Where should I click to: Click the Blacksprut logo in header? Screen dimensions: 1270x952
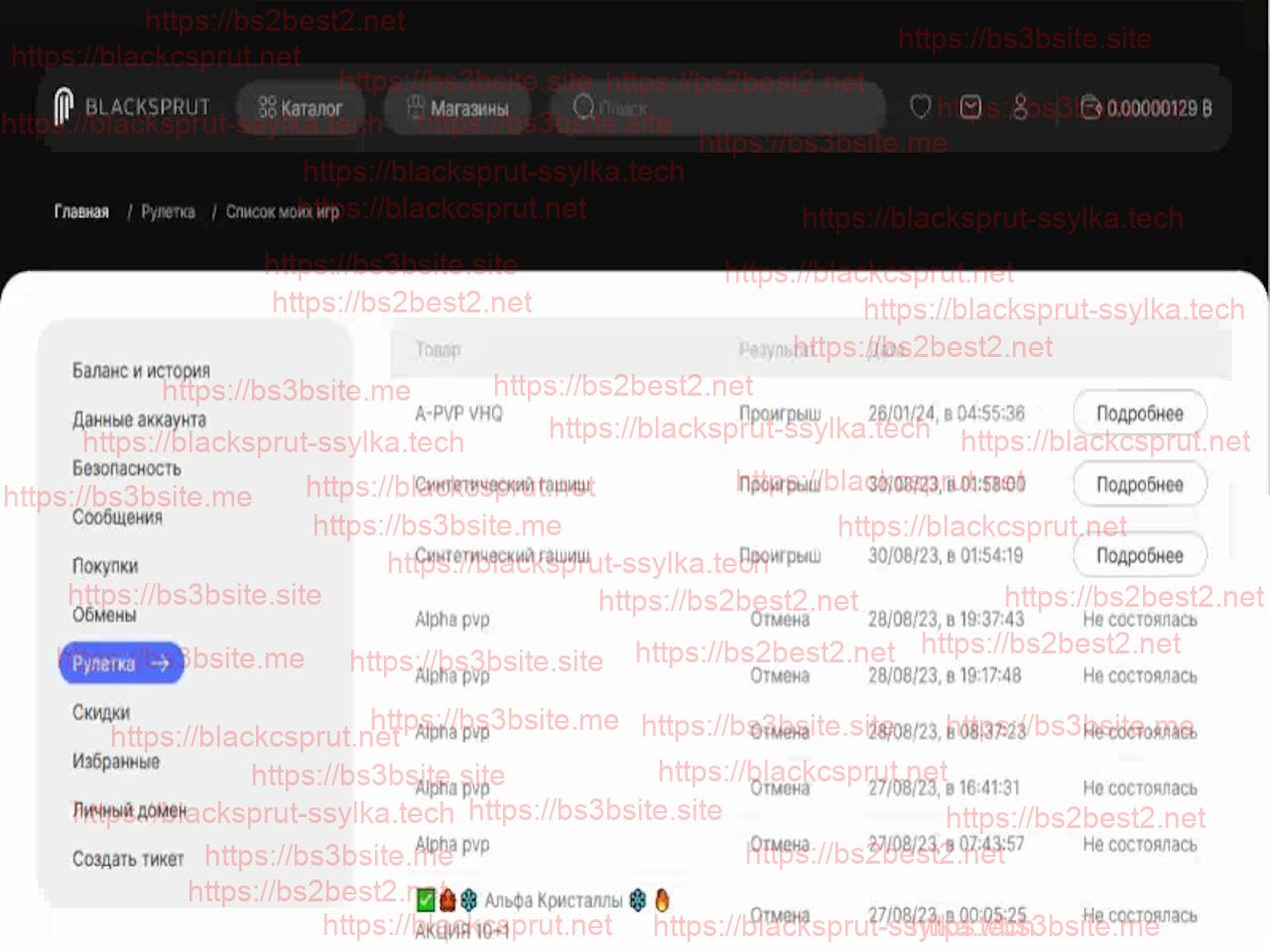click(x=132, y=106)
